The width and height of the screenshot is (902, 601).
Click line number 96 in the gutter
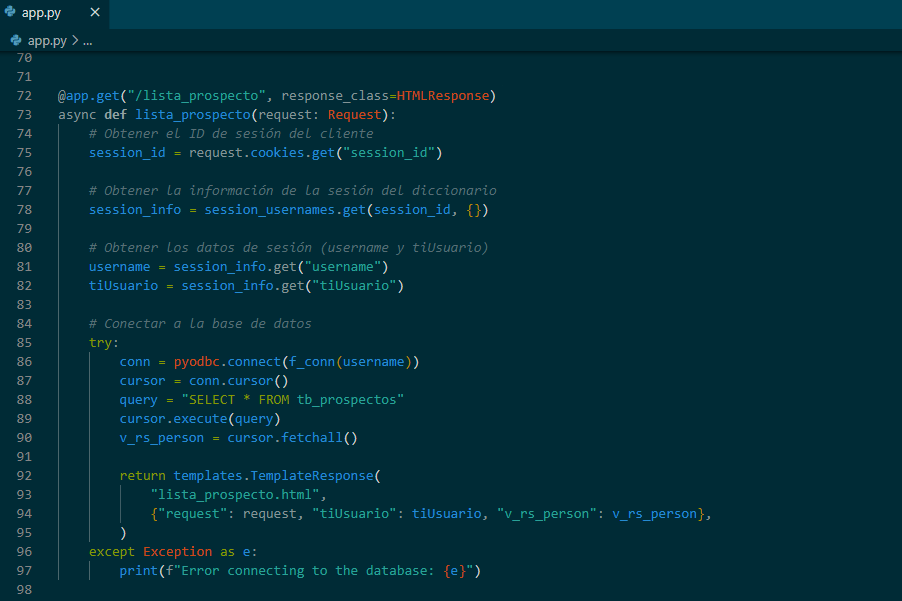pos(24,552)
